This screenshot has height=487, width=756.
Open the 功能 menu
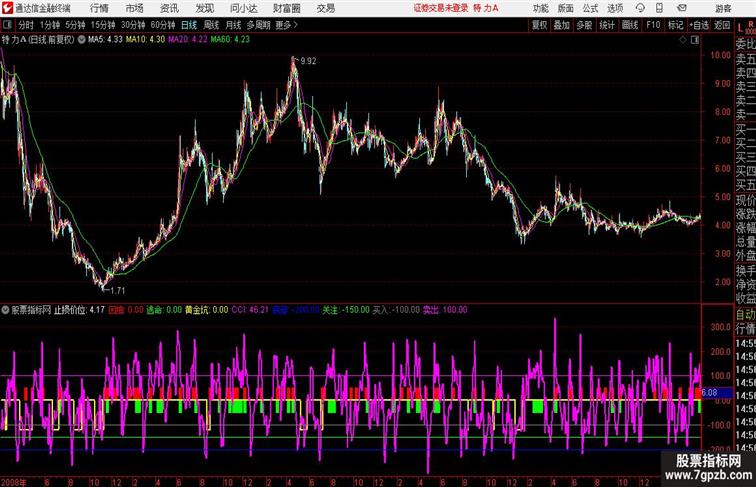click(x=541, y=9)
